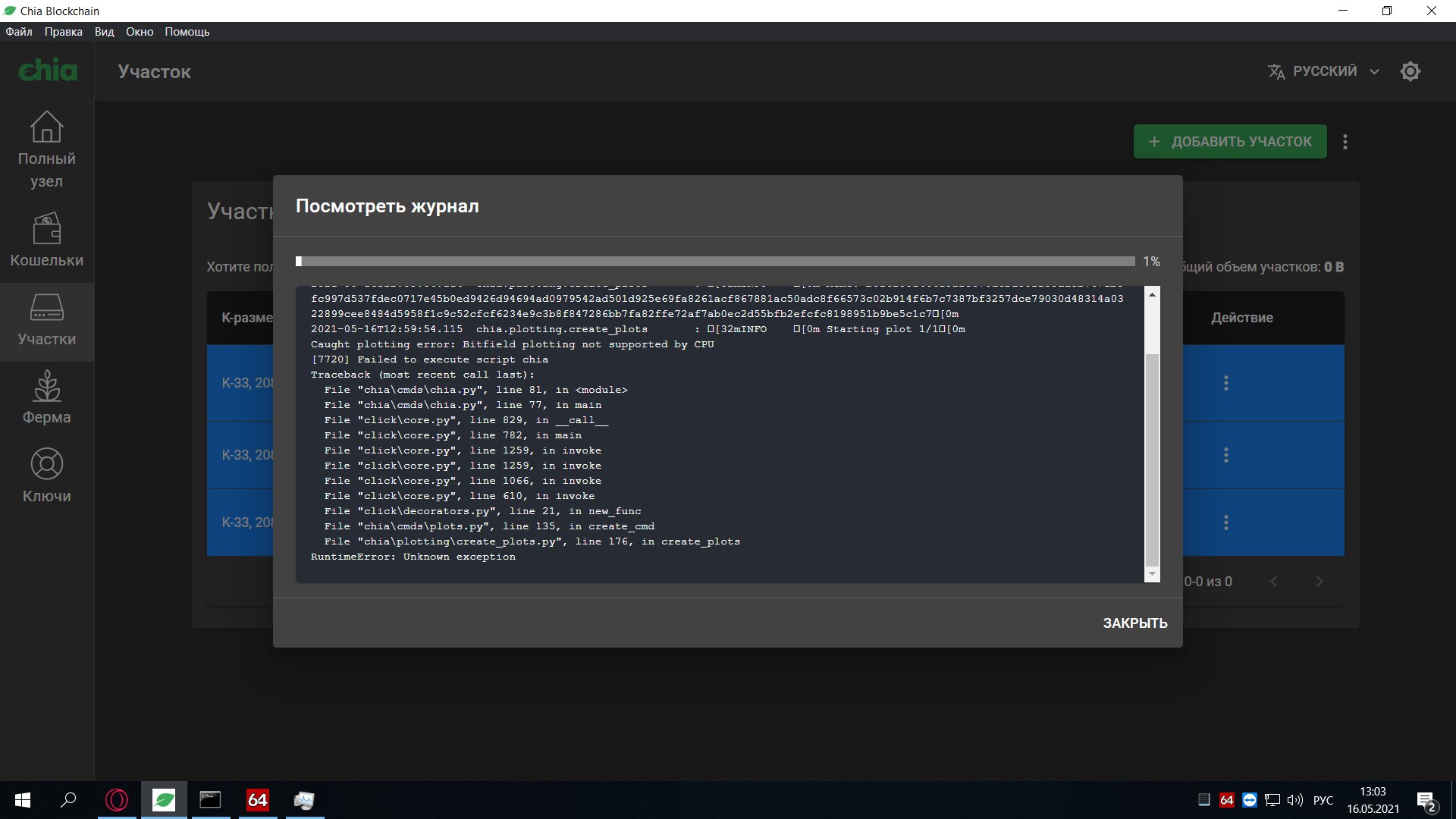Screen dimensions: 1456x819
Task: Open TeamViewer tray icon
Action: click(x=1250, y=800)
